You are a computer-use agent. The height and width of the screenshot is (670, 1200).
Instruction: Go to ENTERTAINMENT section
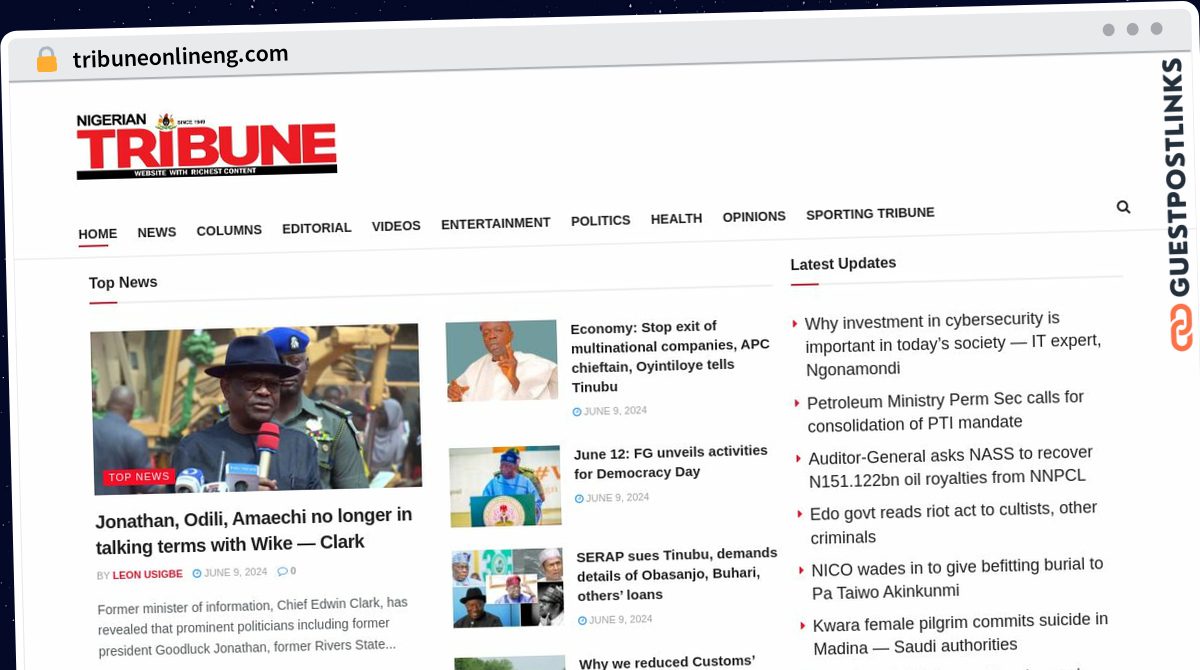[x=496, y=223]
